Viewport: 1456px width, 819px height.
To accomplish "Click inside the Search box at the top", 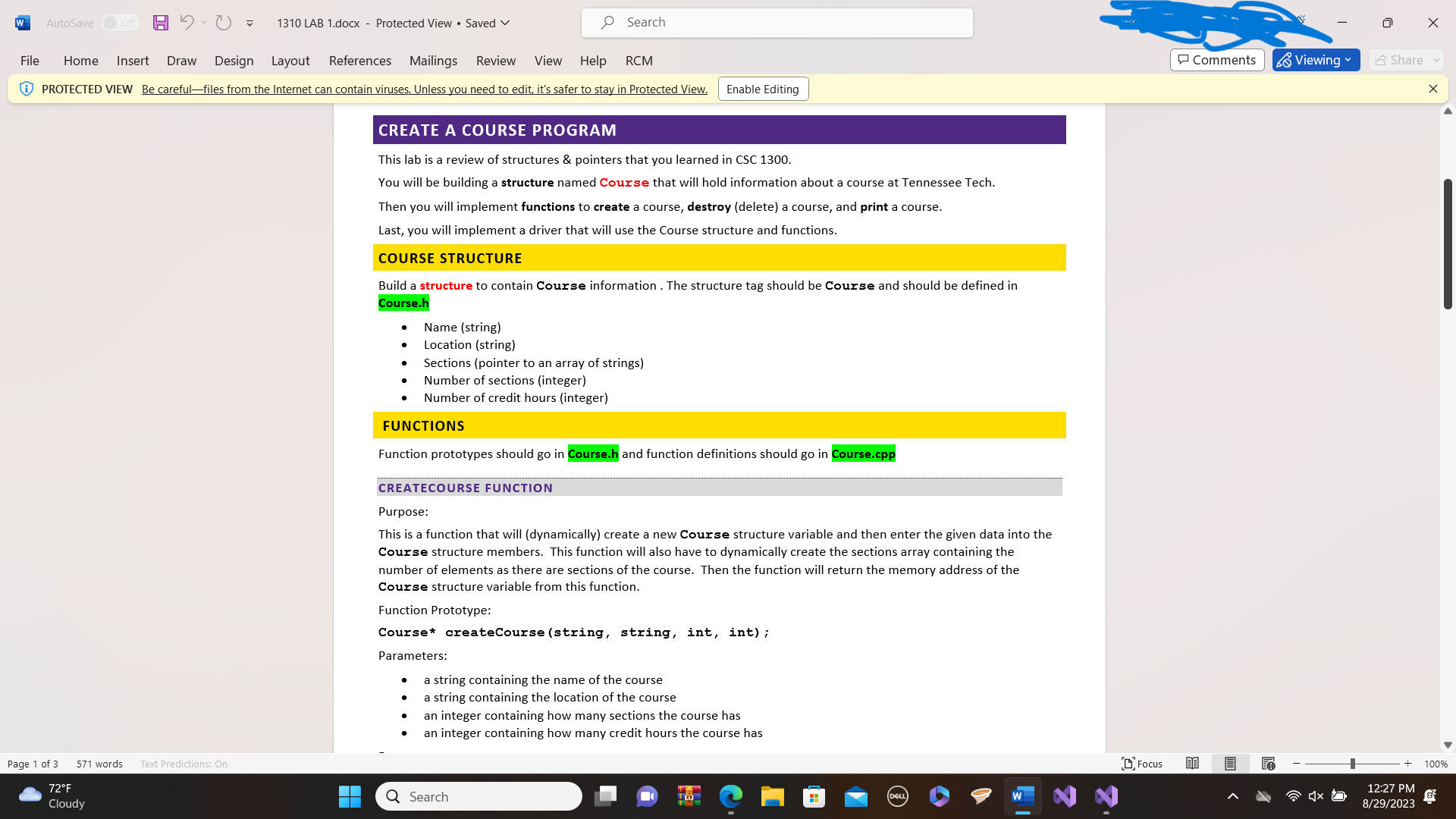I will [777, 22].
